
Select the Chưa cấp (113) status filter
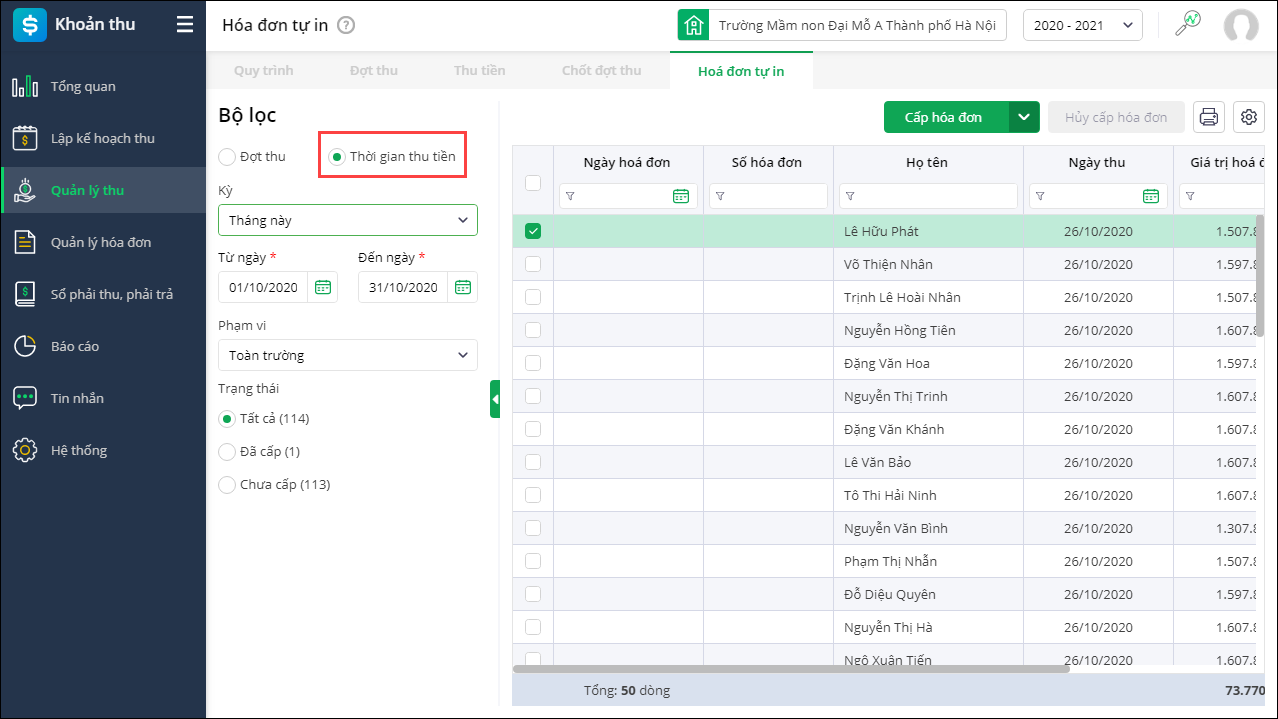point(227,484)
